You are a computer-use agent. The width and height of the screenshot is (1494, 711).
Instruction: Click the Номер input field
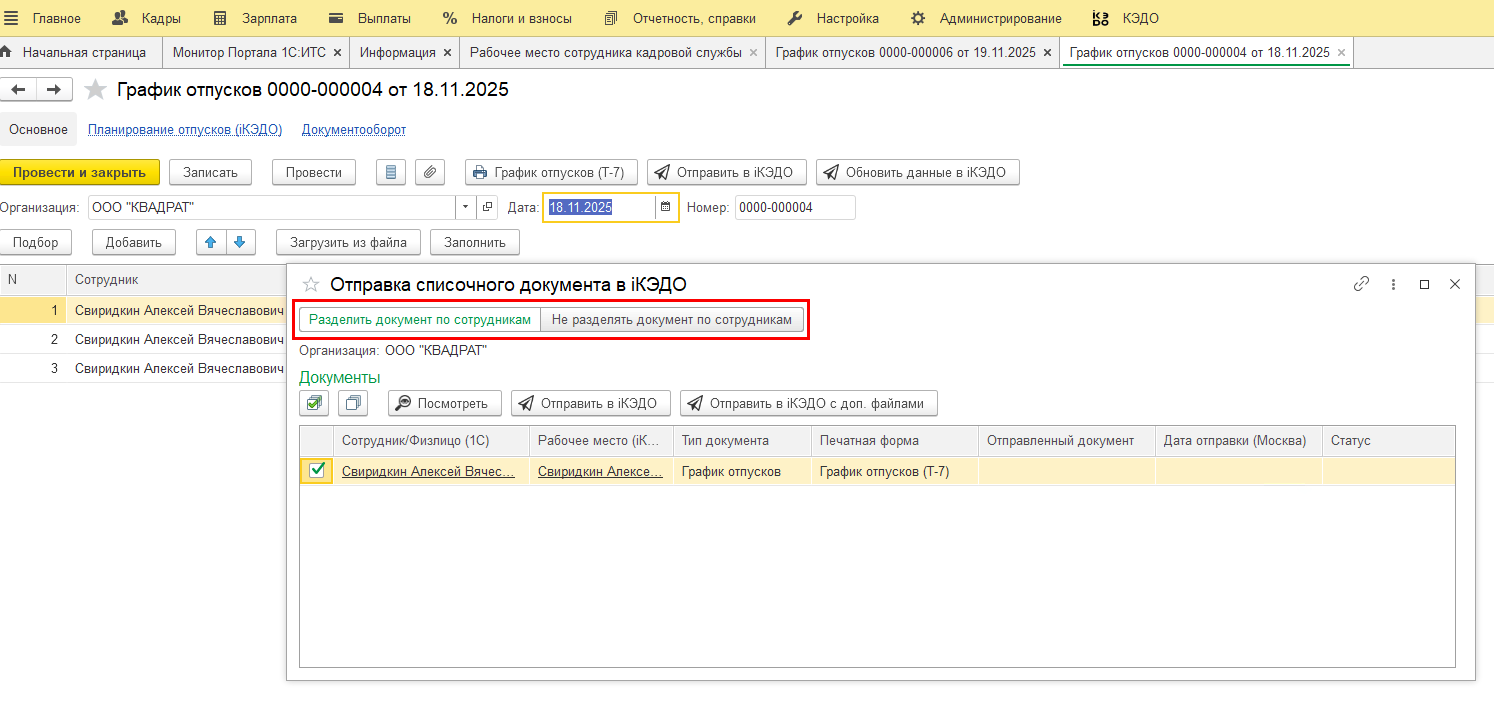(794, 207)
